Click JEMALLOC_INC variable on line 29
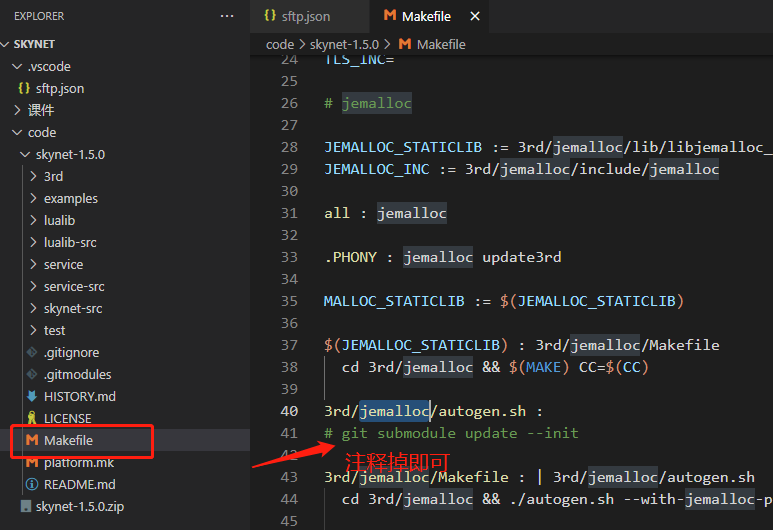Viewport: 773px width, 530px height. point(377,169)
